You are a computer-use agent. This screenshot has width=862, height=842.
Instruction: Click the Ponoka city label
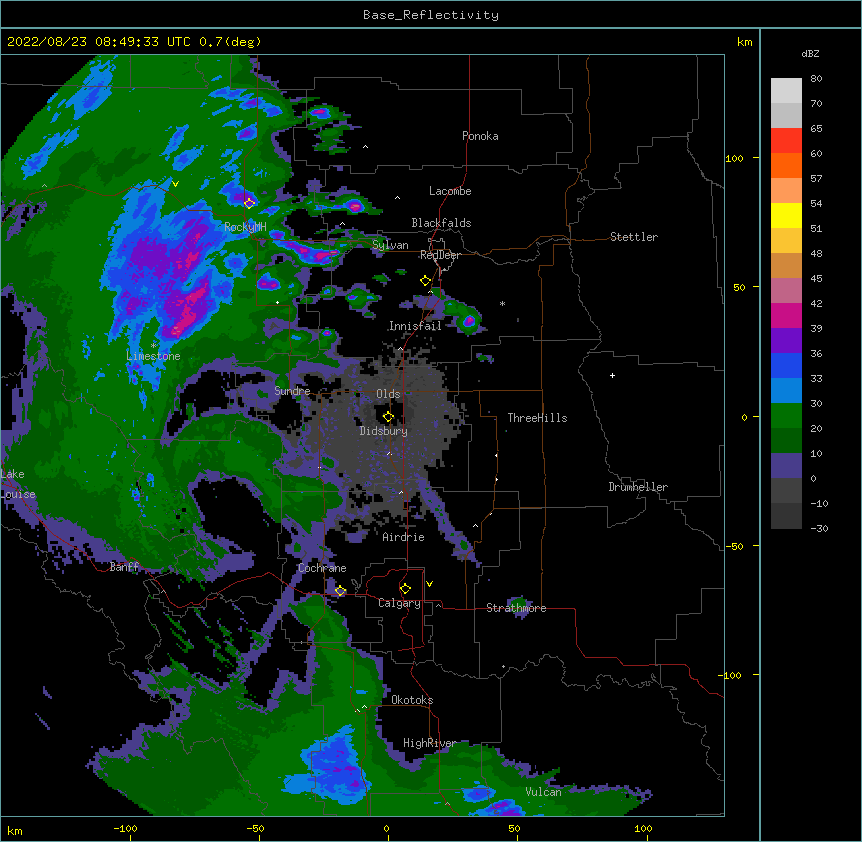pyautogui.click(x=480, y=136)
